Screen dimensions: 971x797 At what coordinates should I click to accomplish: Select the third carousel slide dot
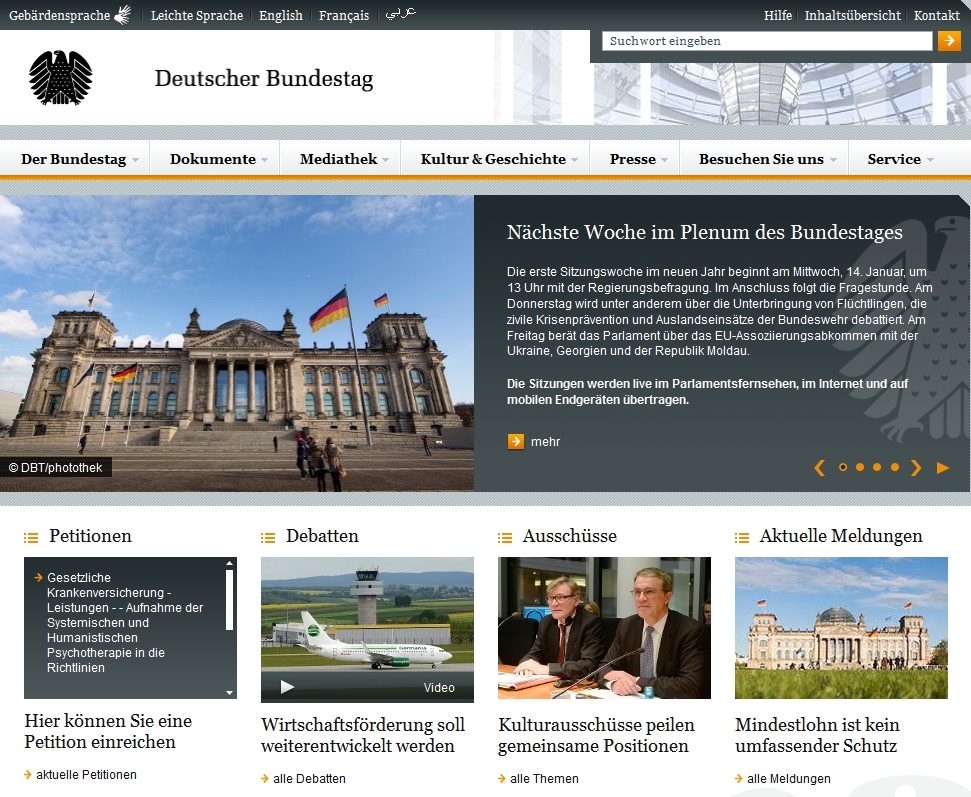(x=877, y=468)
